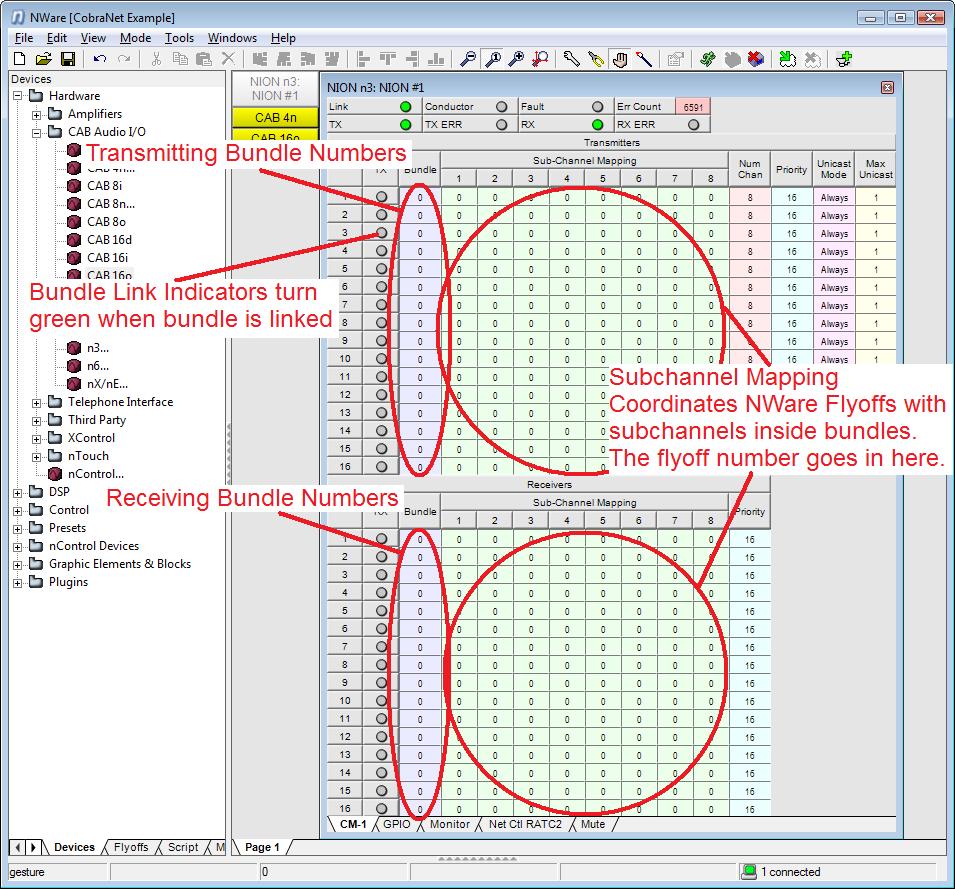955x889 pixels.
Task: Click the Link status green LED
Action: coord(406,107)
